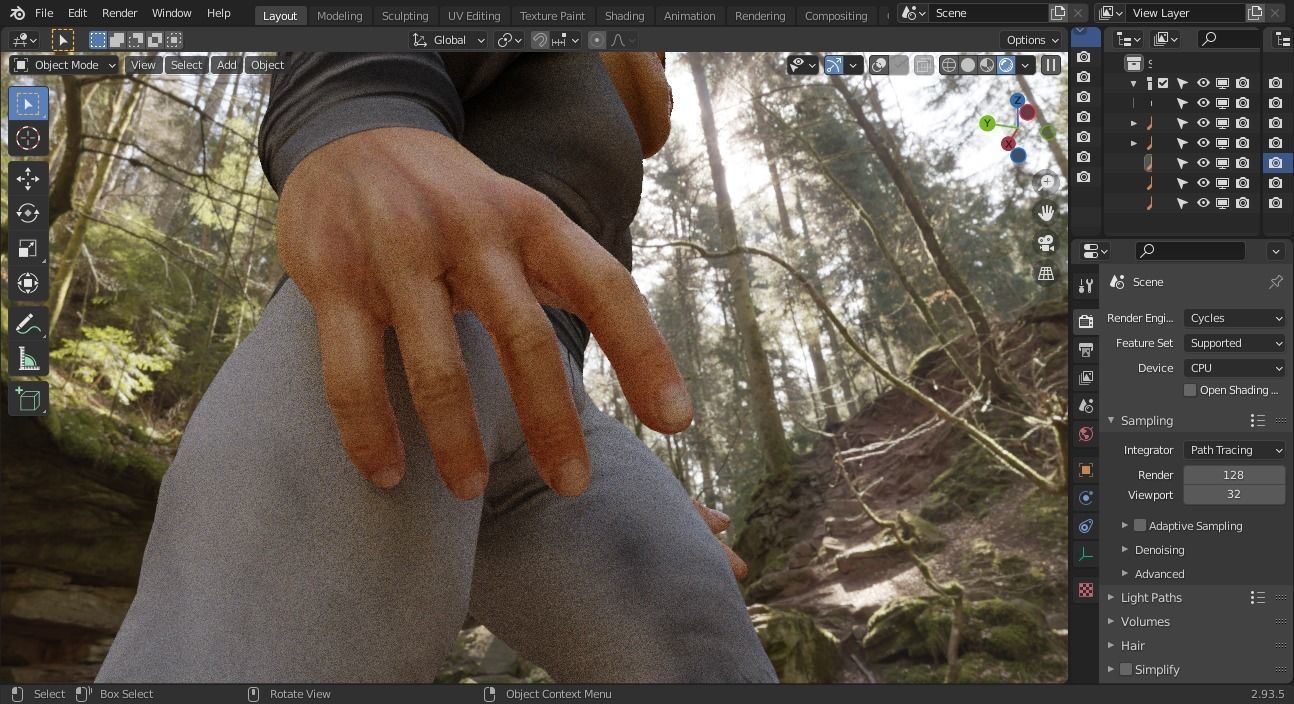This screenshot has width=1294, height=704.
Task: Switch to material preview shading
Action: click(987, 65)
